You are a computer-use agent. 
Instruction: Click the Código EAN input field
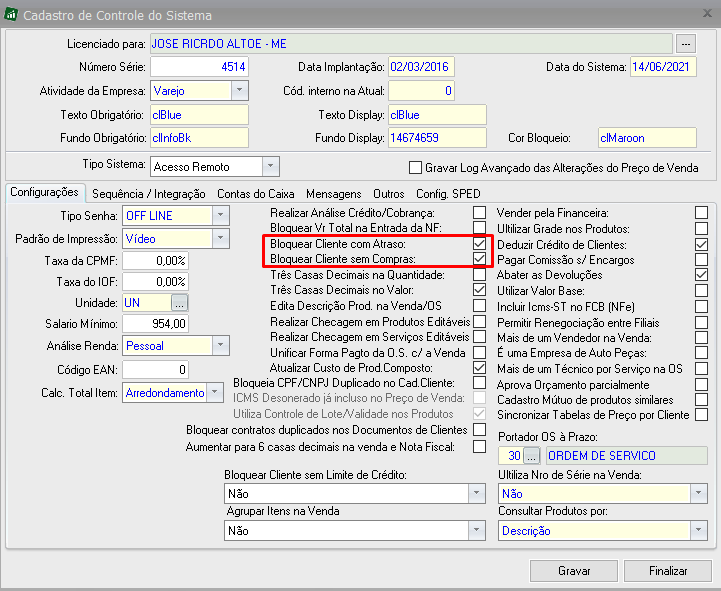155,369
